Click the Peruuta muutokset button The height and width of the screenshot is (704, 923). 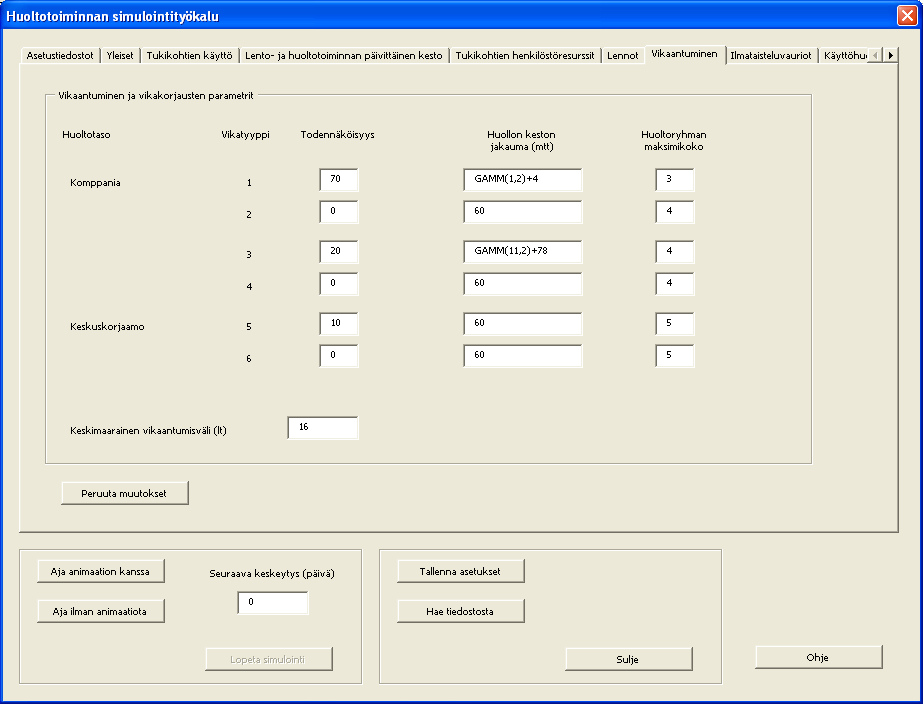tap(125, 493)
